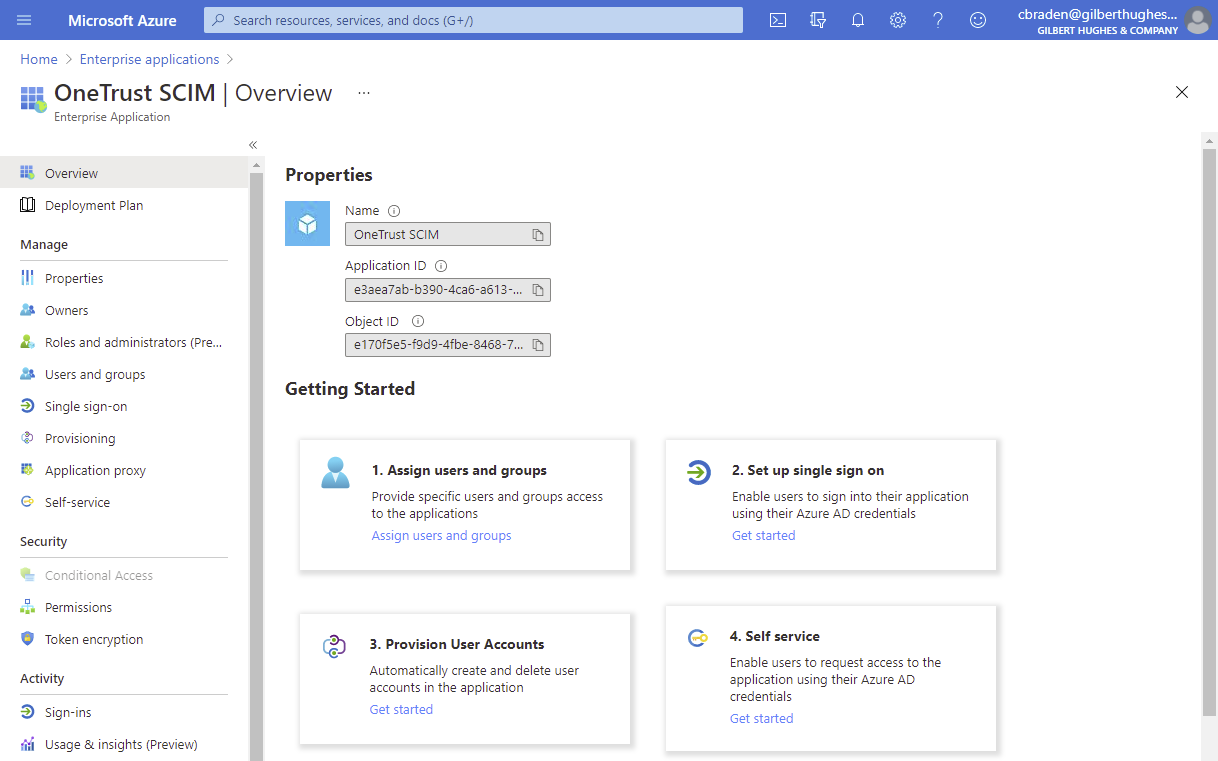The image size is (1218, 761).
Task: Click the Assign users and groups link
Action: pos(441,536)
